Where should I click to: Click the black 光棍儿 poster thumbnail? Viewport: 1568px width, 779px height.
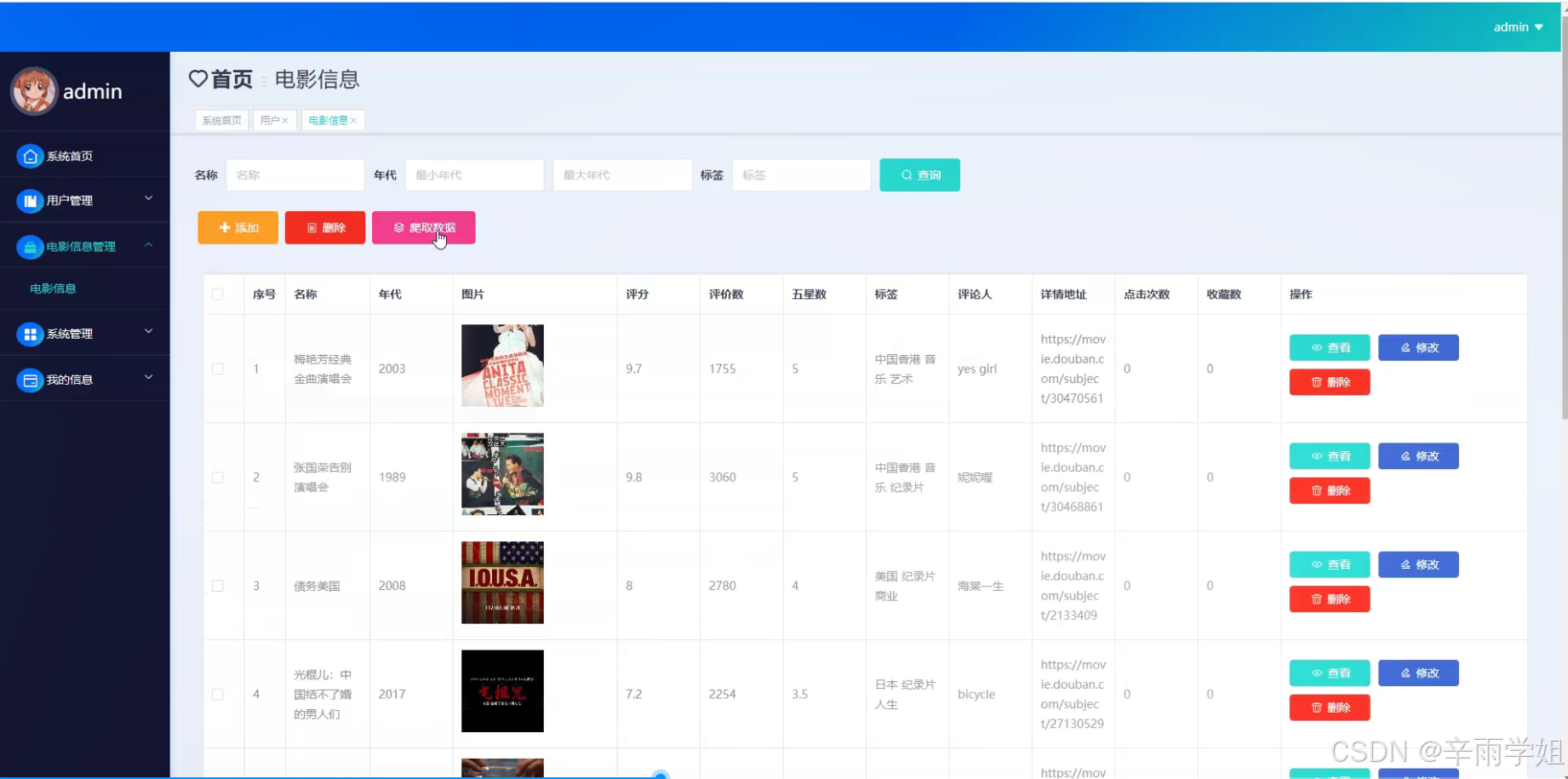coord(502,691)
